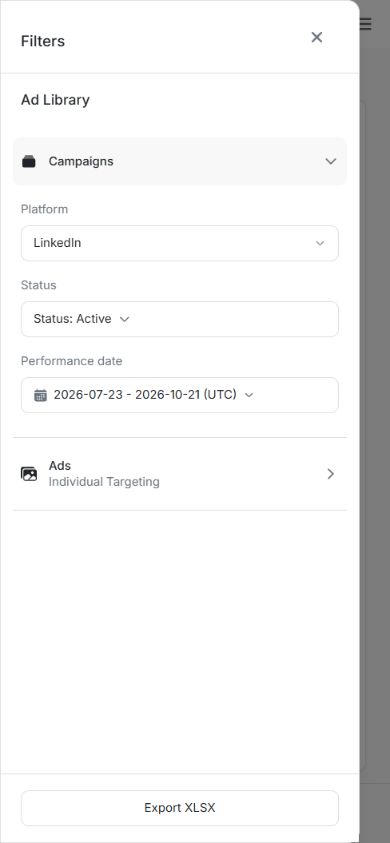Click the chevron next to Status: Active
The image size is (390, 843).
pos(124,319)
